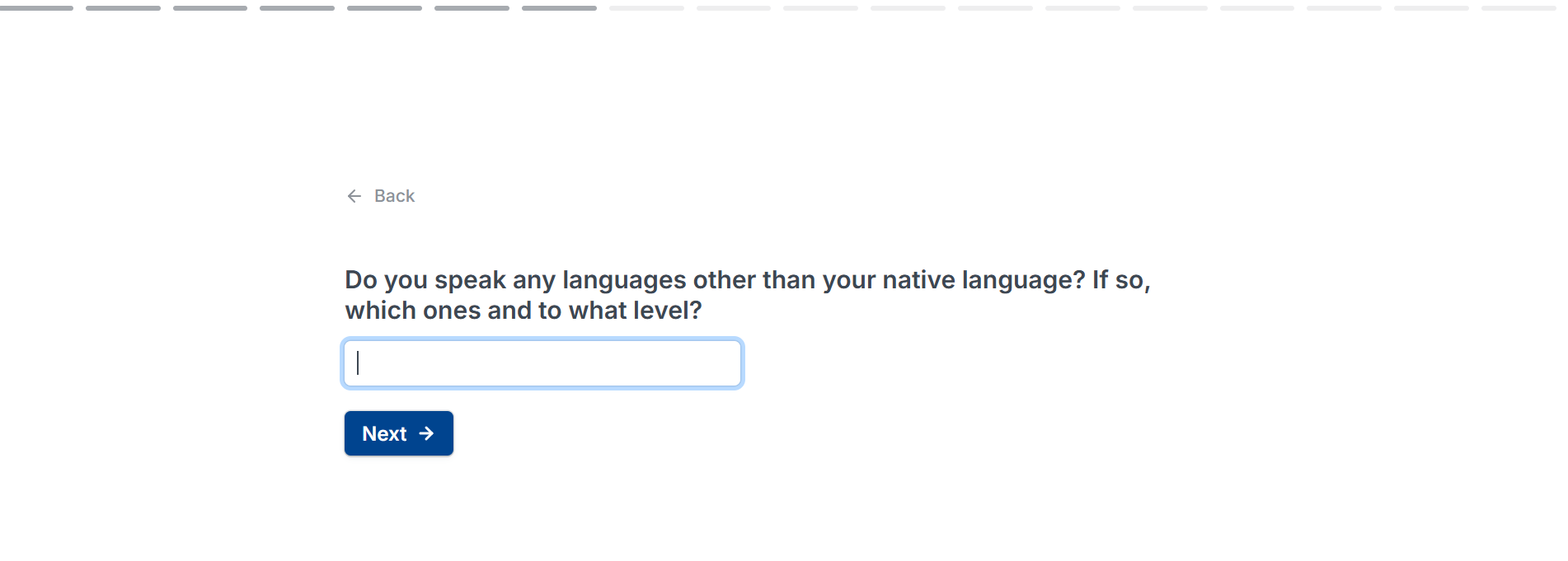This screenshot has height=561, width=1568.
Task: Click the left arrow icon beside Back
Action: click(354, 196)
